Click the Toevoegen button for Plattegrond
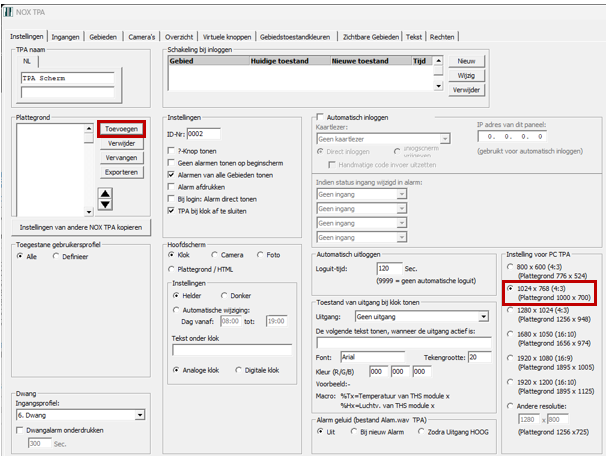 point(120,129)
